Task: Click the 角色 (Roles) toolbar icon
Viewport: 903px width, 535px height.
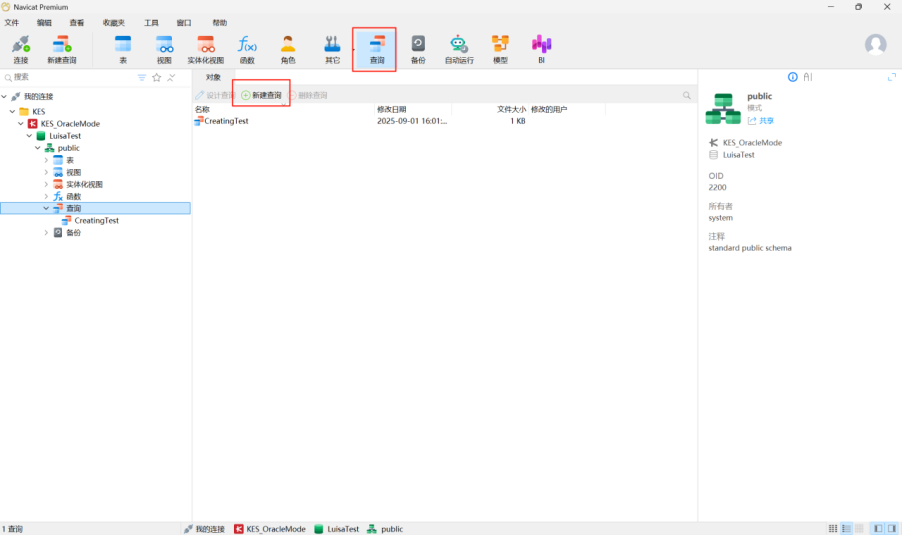Action: (x=288, y=48)
